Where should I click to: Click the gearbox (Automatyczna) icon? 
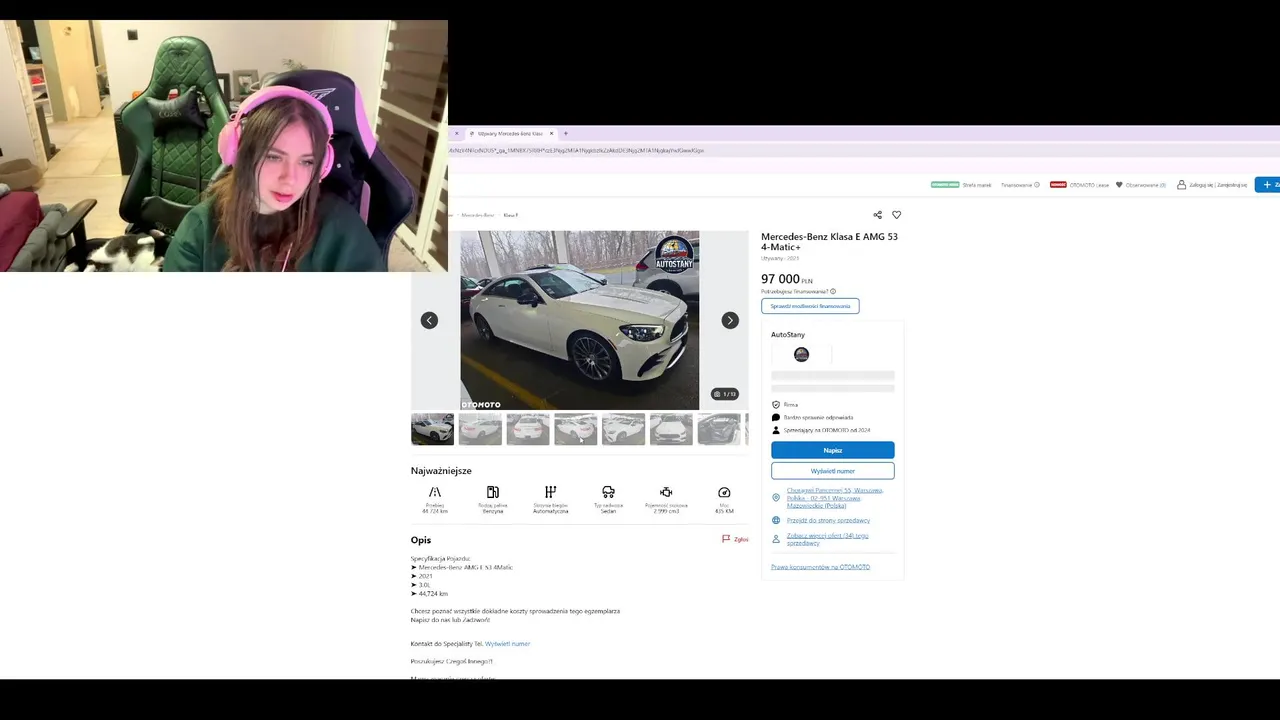[550, 492]
